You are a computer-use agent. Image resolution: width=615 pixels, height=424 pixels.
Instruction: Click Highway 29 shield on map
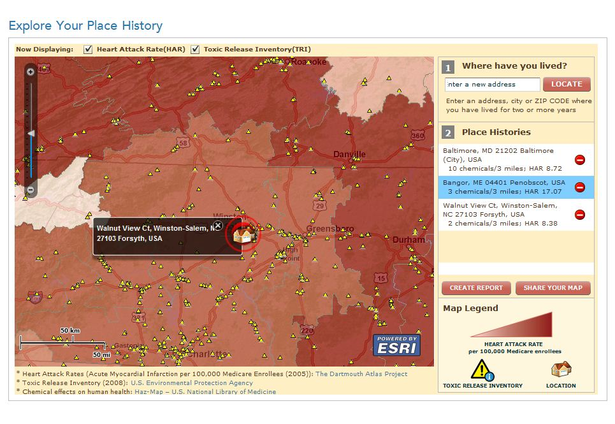320,206
